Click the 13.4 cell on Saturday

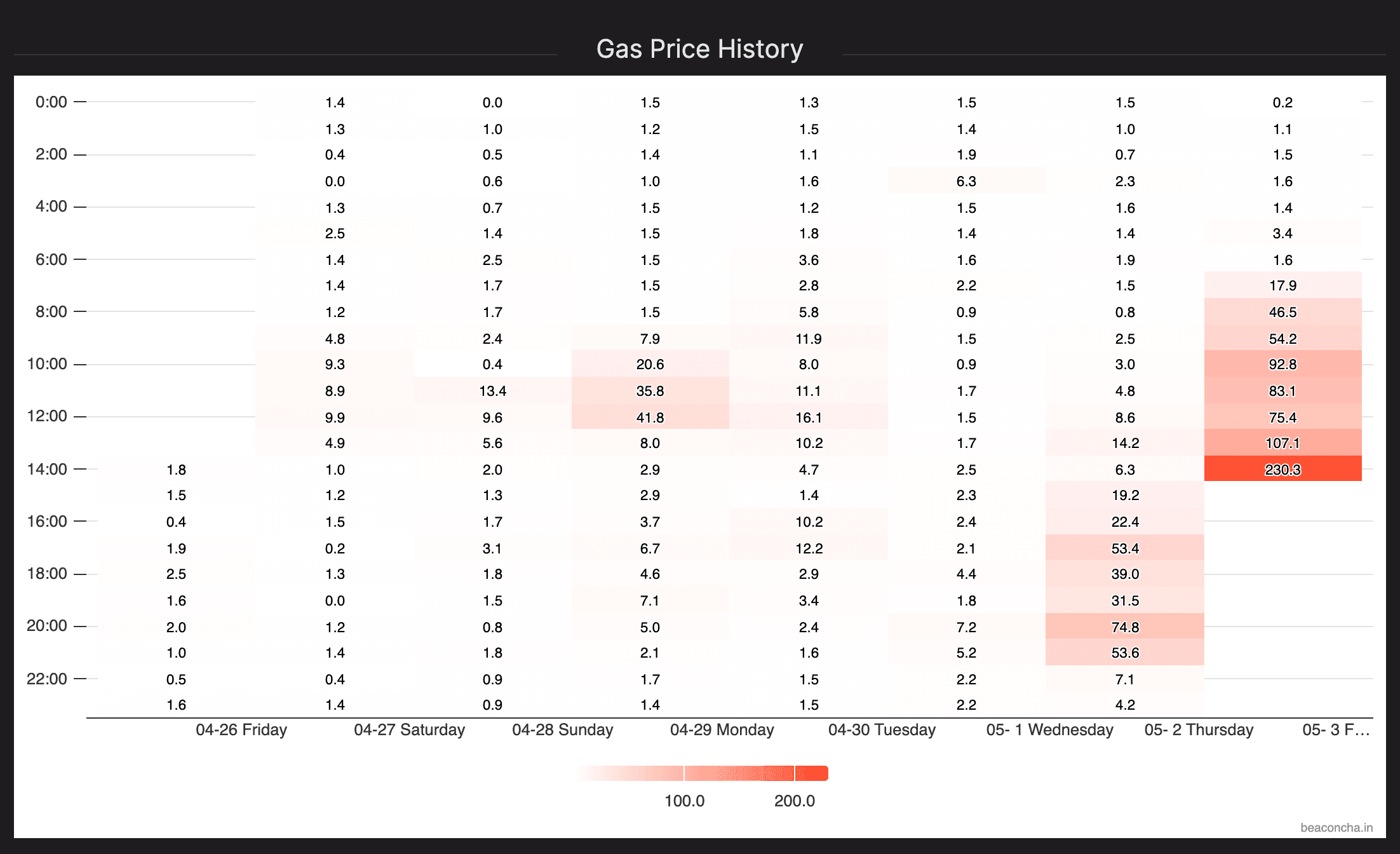492,391
